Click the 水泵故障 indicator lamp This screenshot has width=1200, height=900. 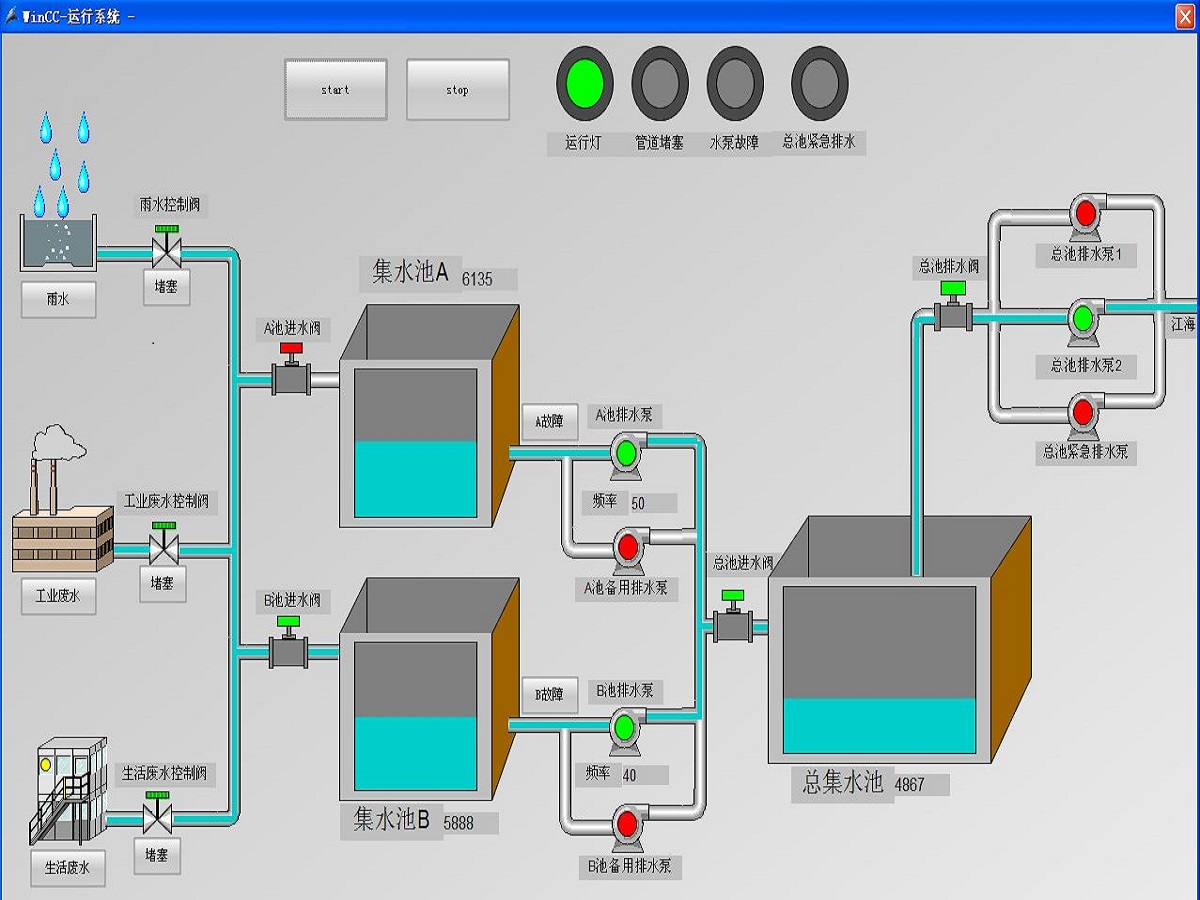735,83
